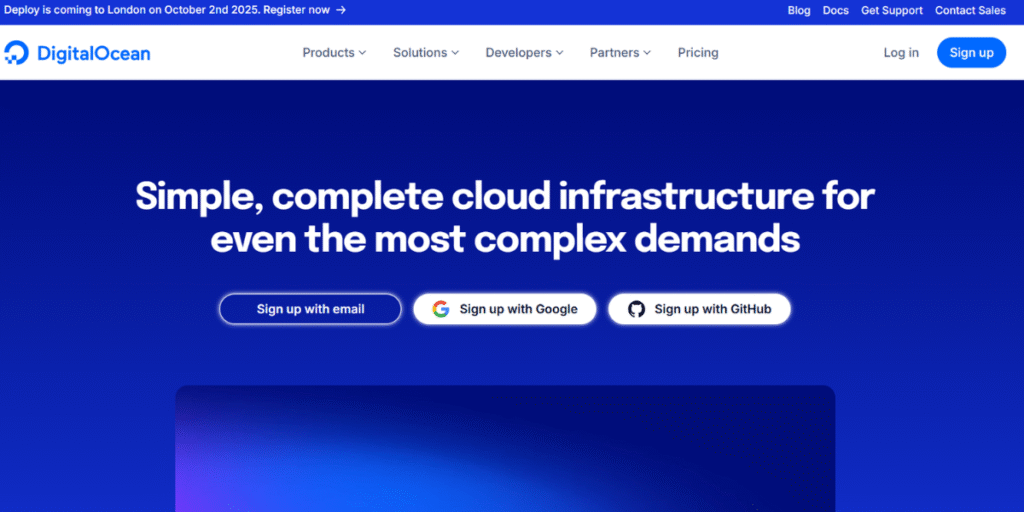Expand the Products menu chevron
The height and width of the screenshot is (512, 1024).
[362, 53]
